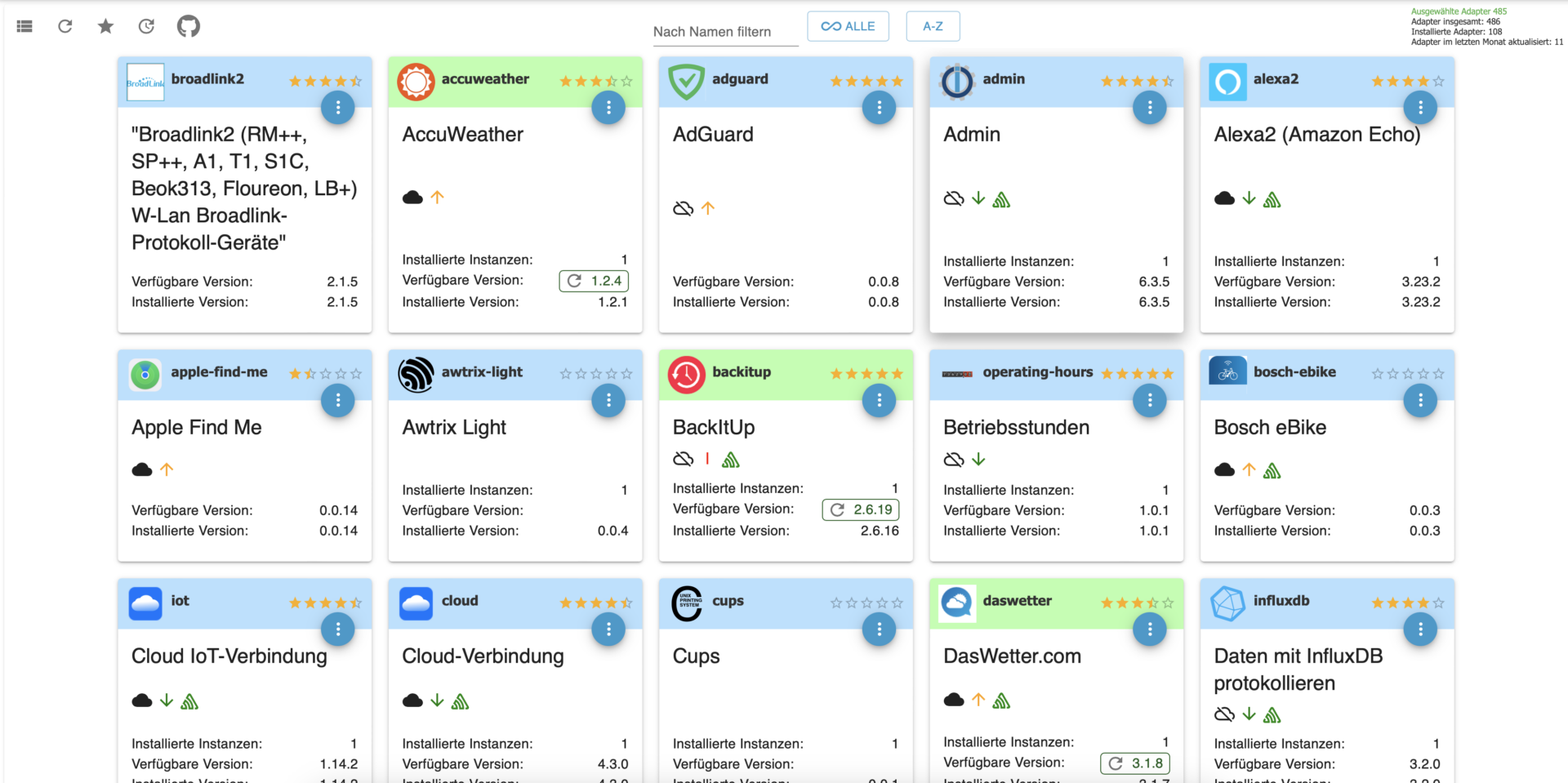Viewport: 1568px width, 783px height.
Task: Type in the Nach Namen filtern field
Action: coord(725,32)
